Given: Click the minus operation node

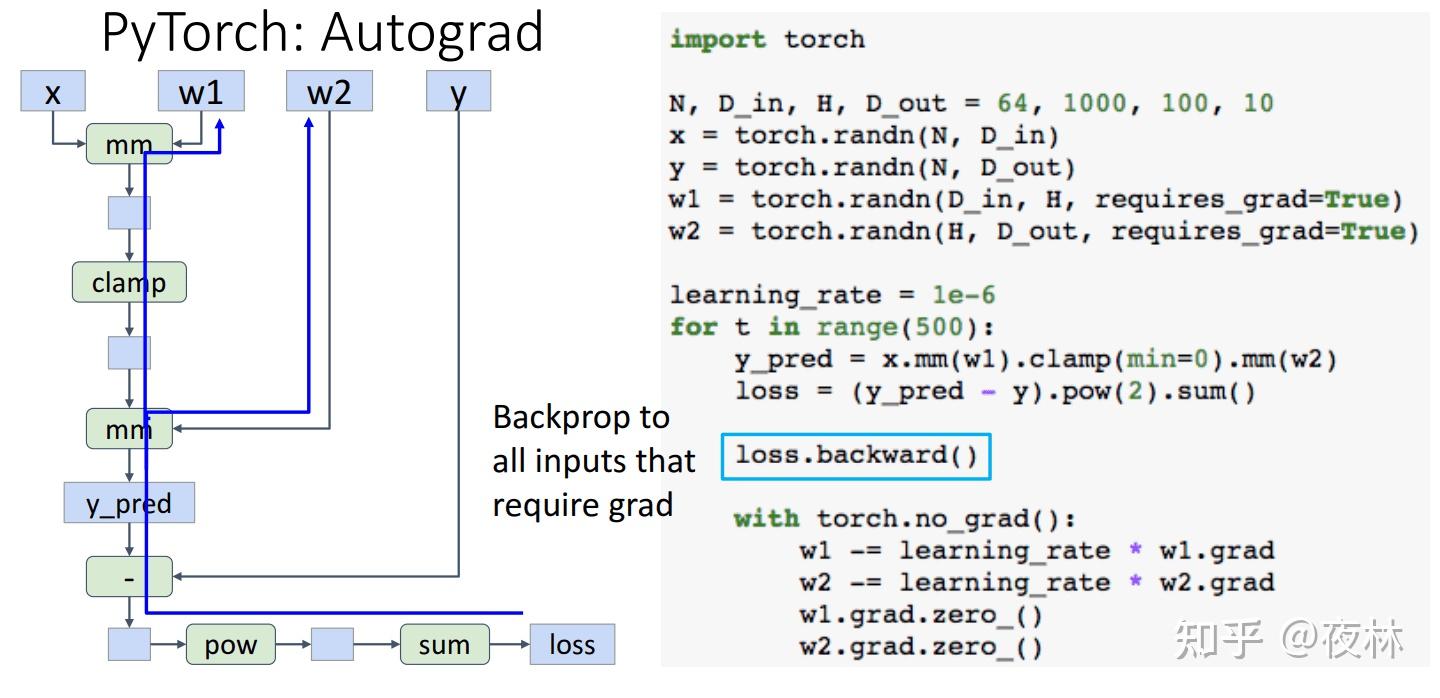Looking at the screenshot, I should coord(129,577).
